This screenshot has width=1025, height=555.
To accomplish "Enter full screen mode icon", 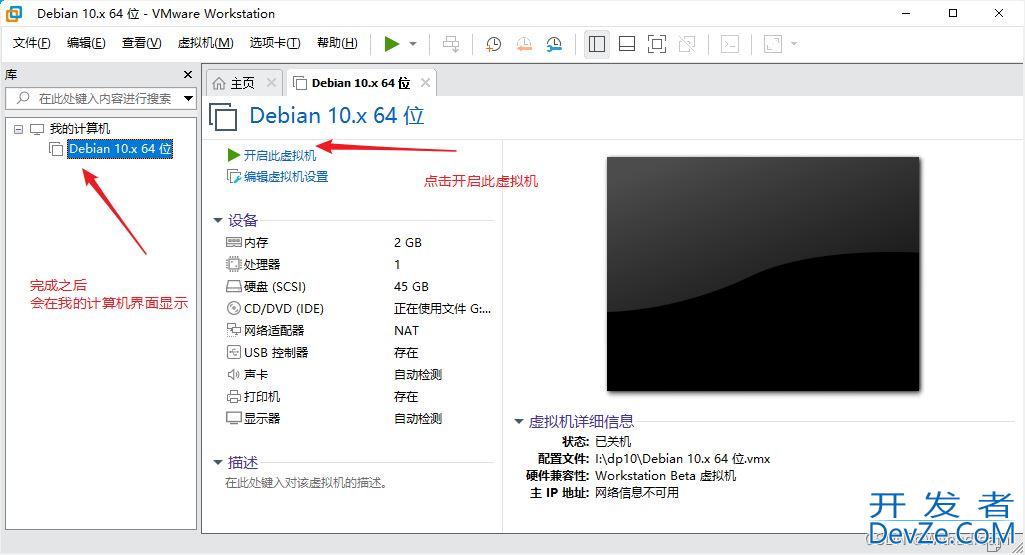I will tap(657, 44).
